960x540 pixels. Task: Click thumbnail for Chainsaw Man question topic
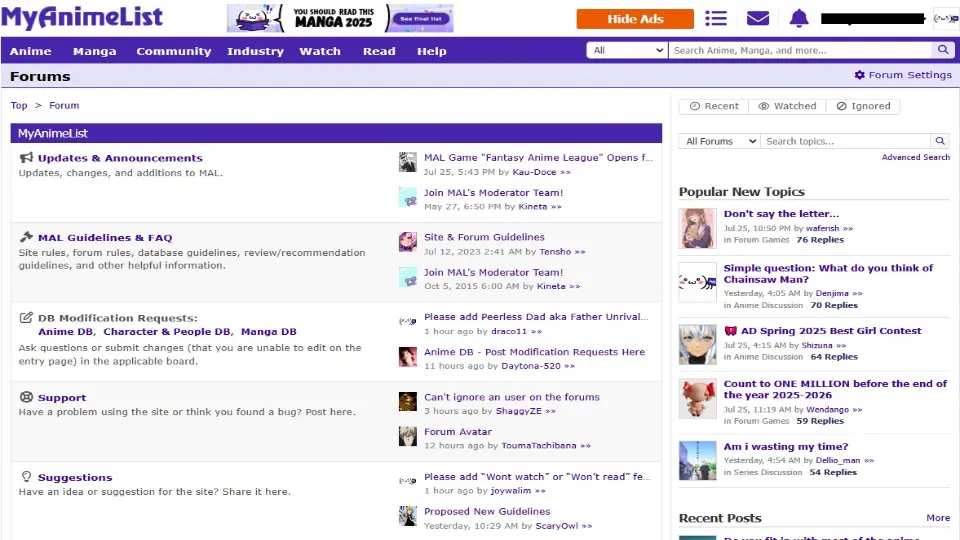point(697,282)
